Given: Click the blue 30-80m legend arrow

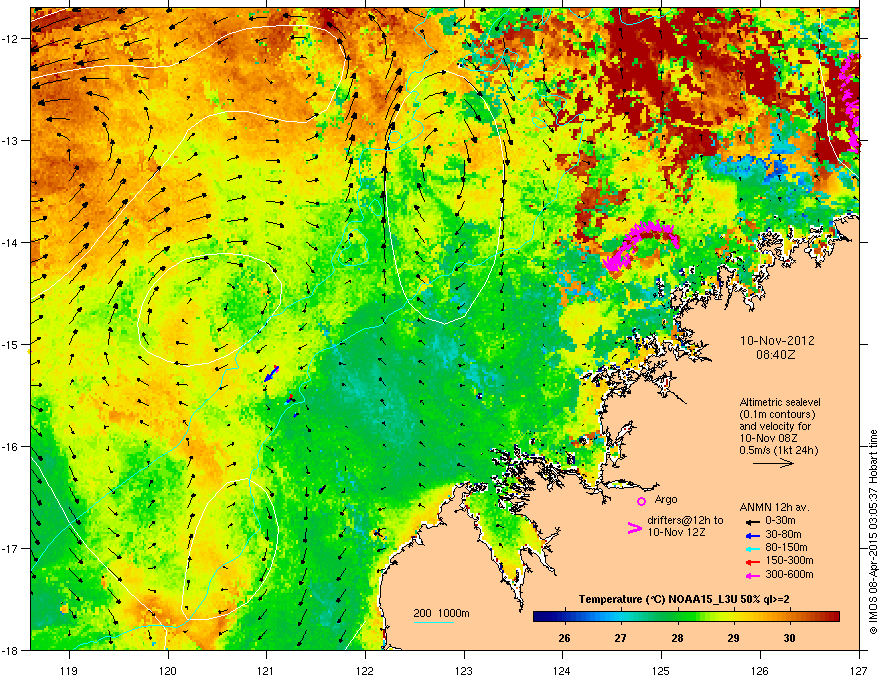Looking at the screenshot, I should click(753, 535).
